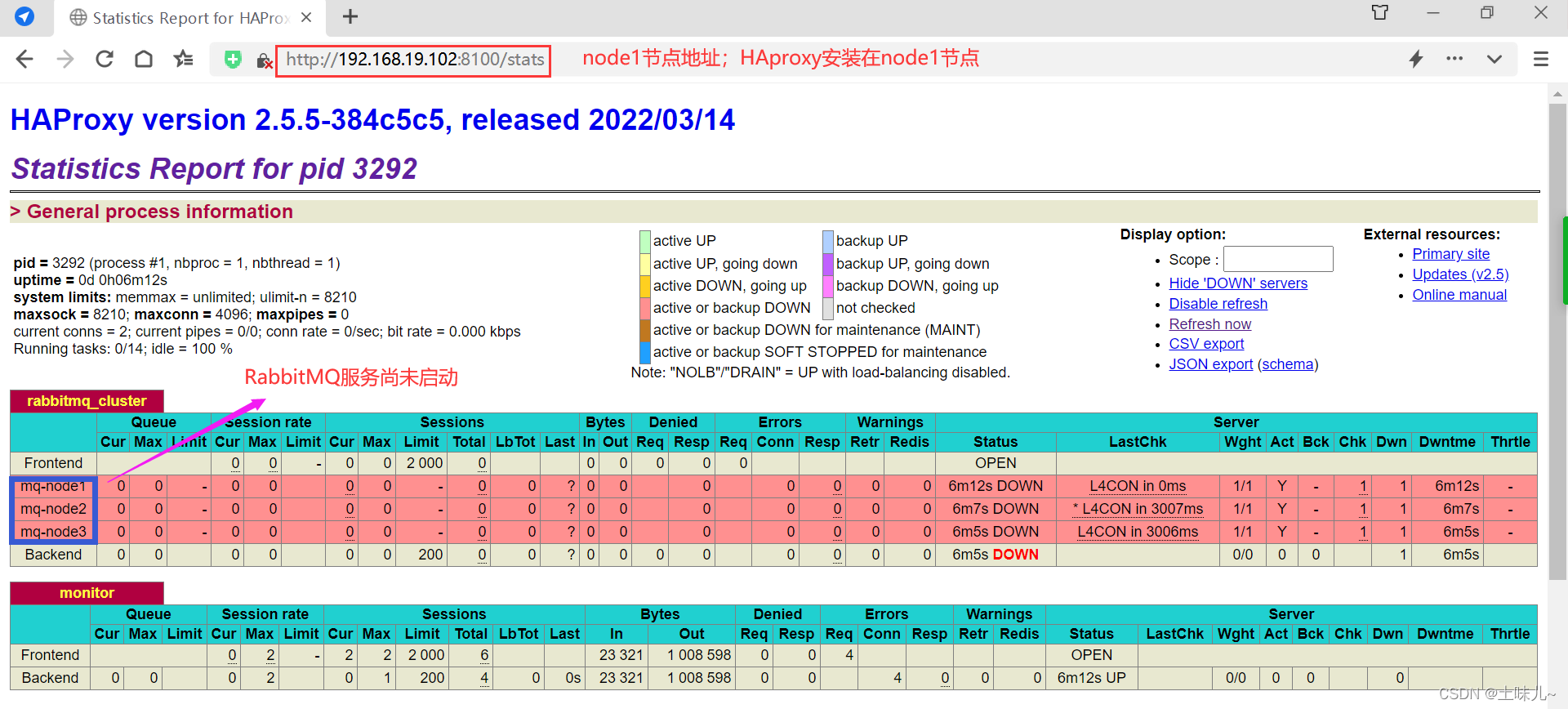Open the Hide 'DOWN' servers link
This screenshot has height=709, width=1568.
pyautogui.click(x=1238, y=283)
